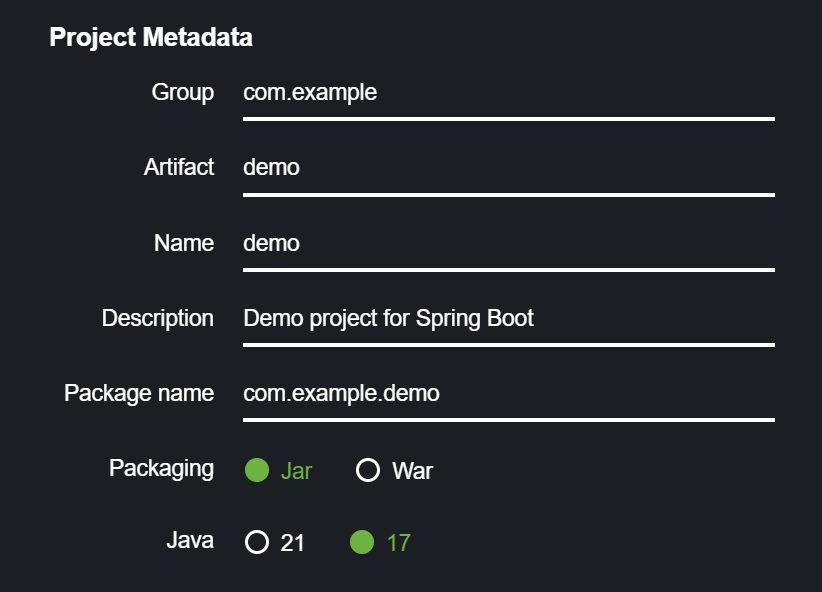Click the "Java" row label
Screen dimensions: 822x592
[190, 541]
